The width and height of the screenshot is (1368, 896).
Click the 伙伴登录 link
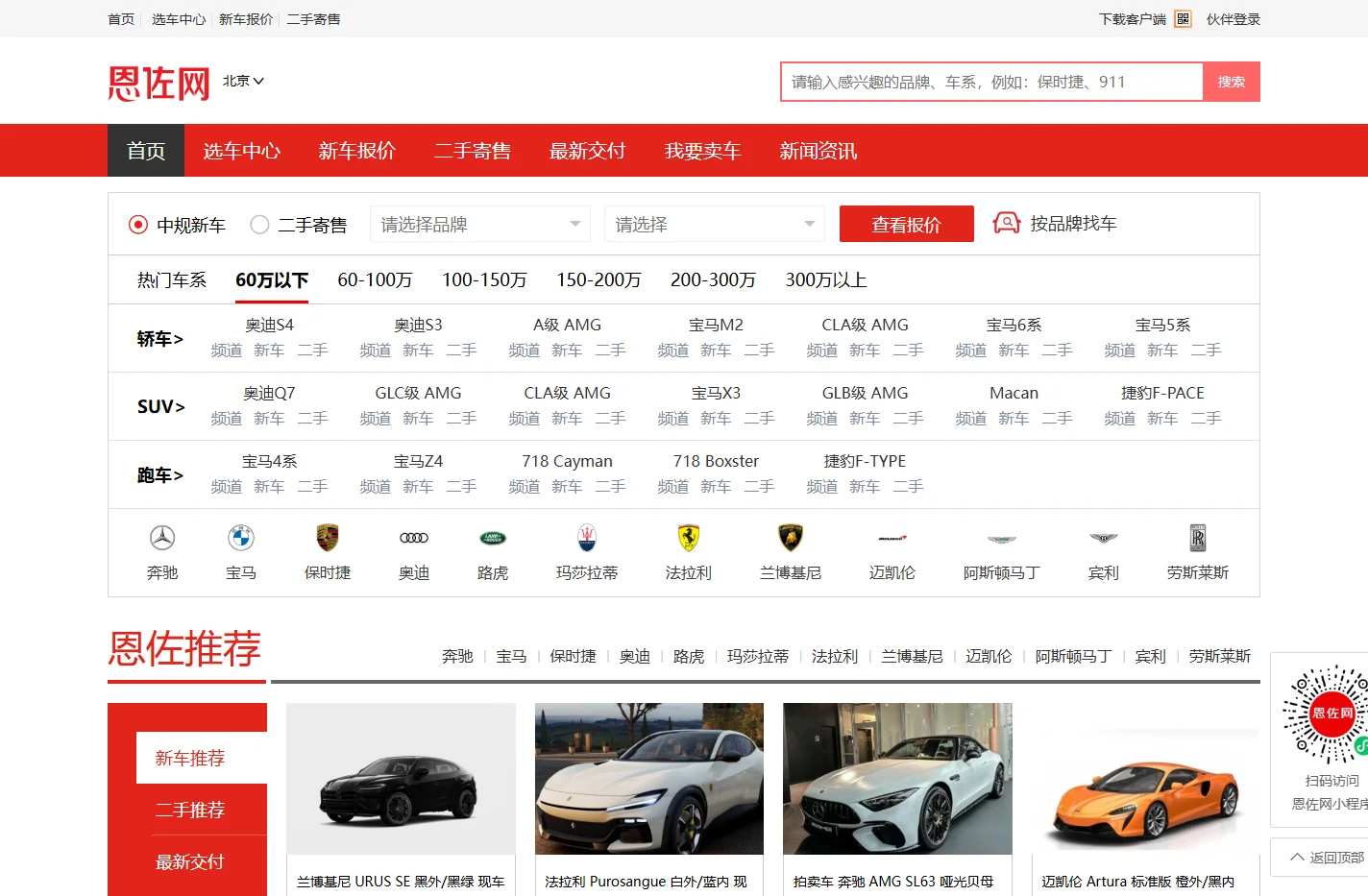pyautogui.click(x=1234, y=19)
